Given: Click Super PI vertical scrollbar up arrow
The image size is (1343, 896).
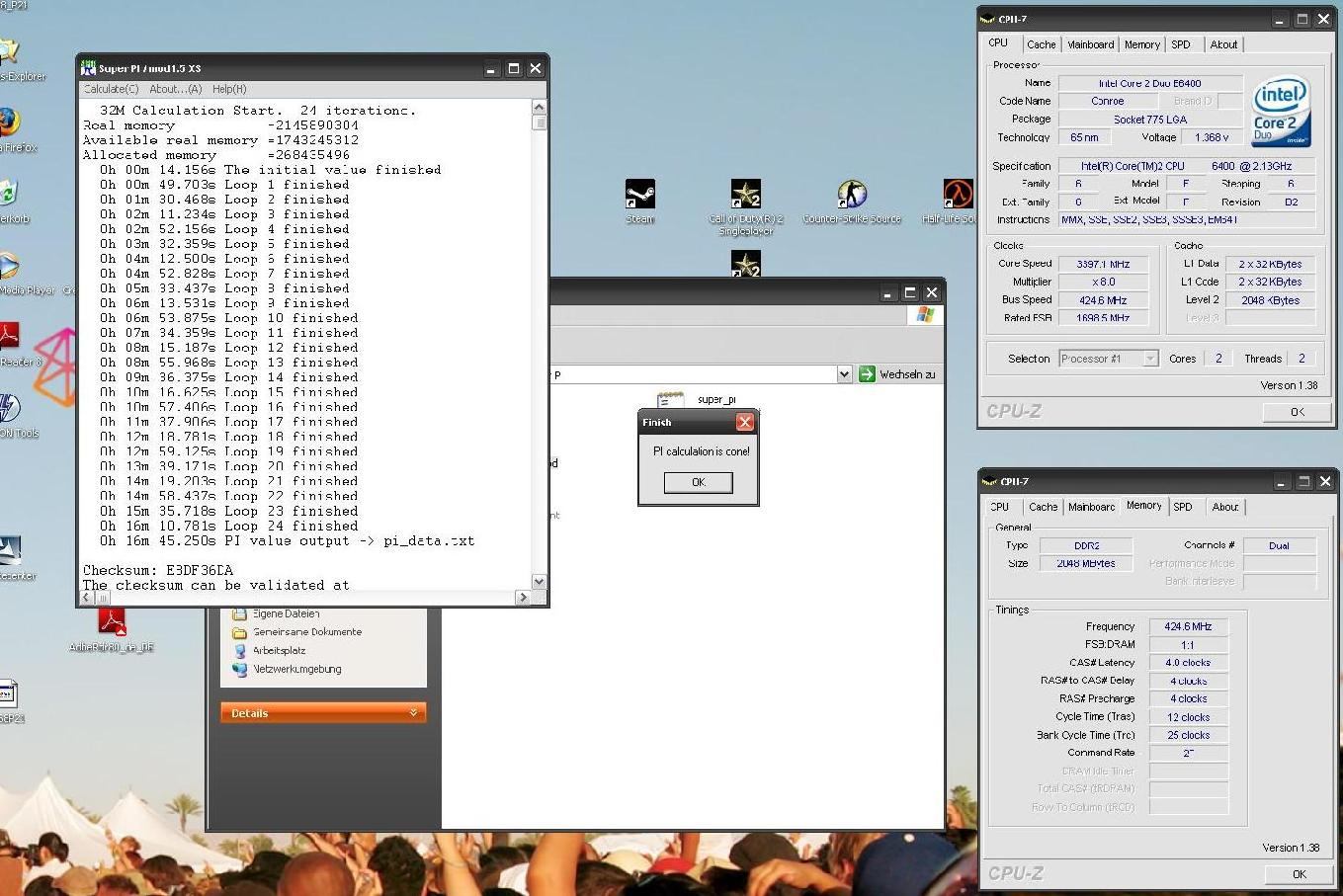Looking at the screenshot, I should click(x=539, y=107).
